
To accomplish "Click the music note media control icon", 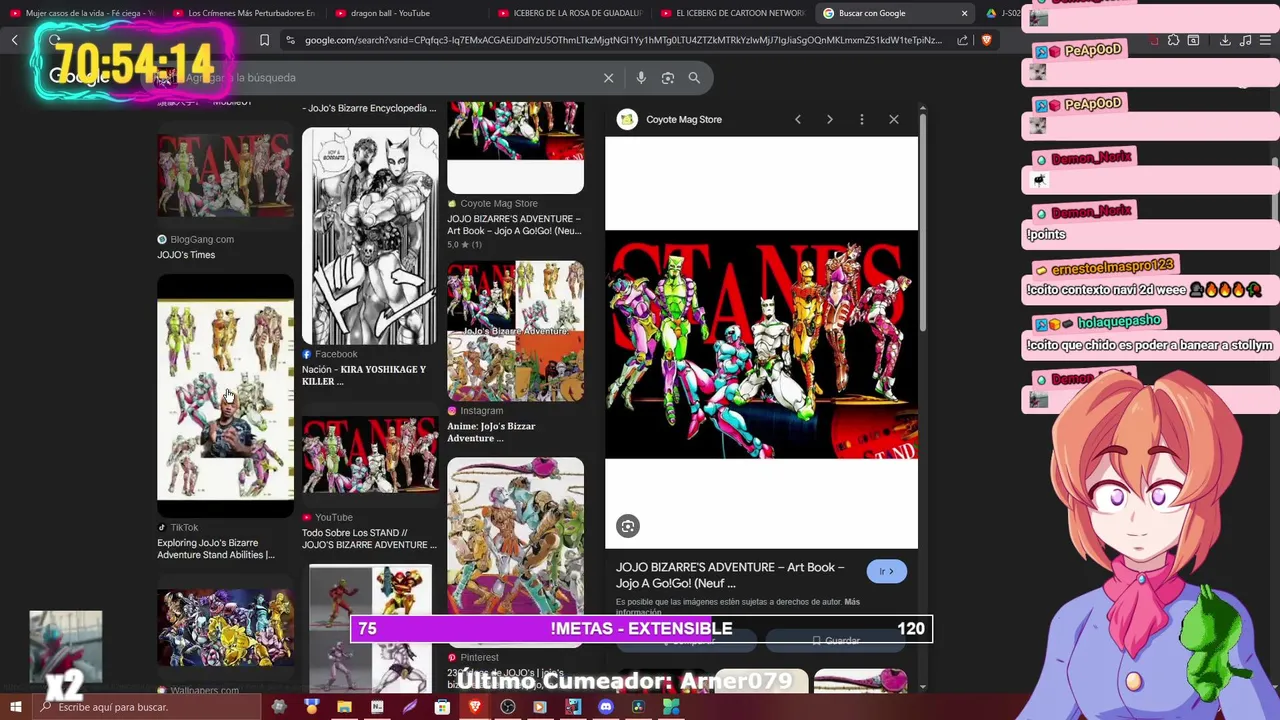I will 1245,40.
